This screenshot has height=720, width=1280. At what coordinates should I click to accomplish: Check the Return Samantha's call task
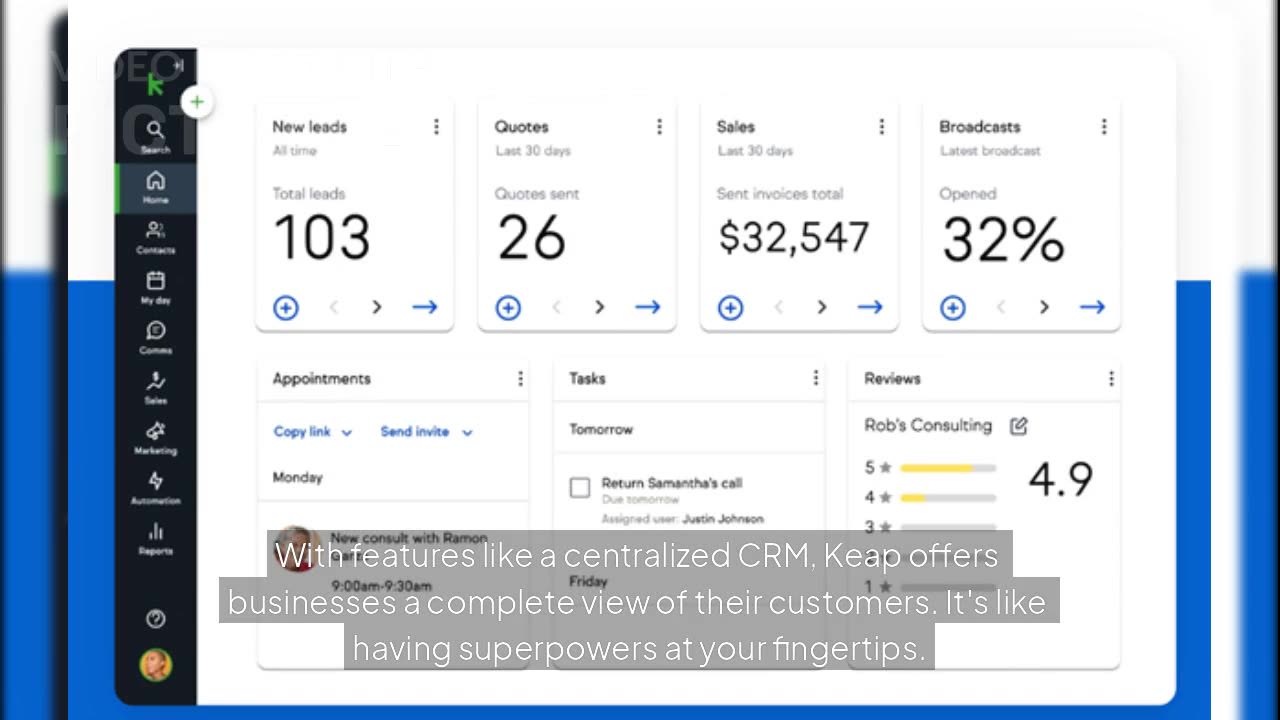click(580, 488)
